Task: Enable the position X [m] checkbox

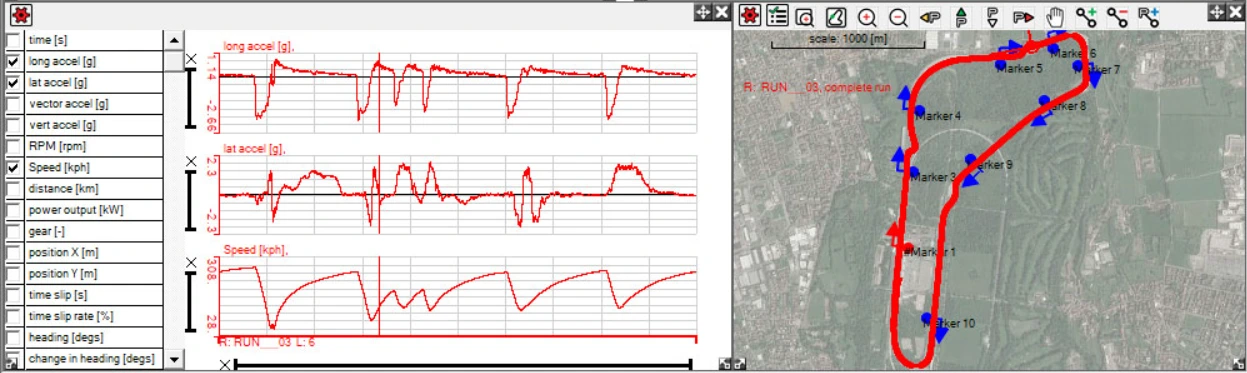Action: 13,252
